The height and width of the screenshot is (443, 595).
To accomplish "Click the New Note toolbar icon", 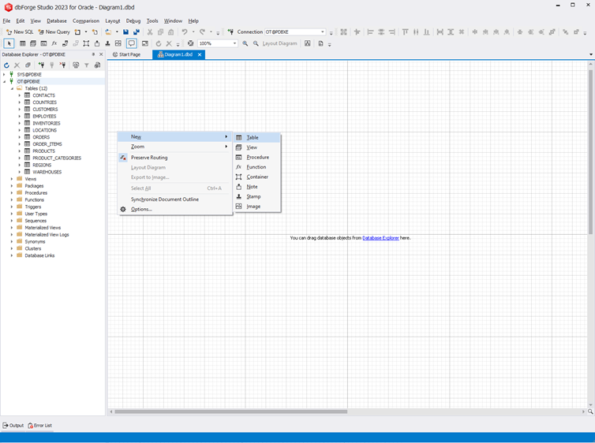I will (x=97, y=44).
